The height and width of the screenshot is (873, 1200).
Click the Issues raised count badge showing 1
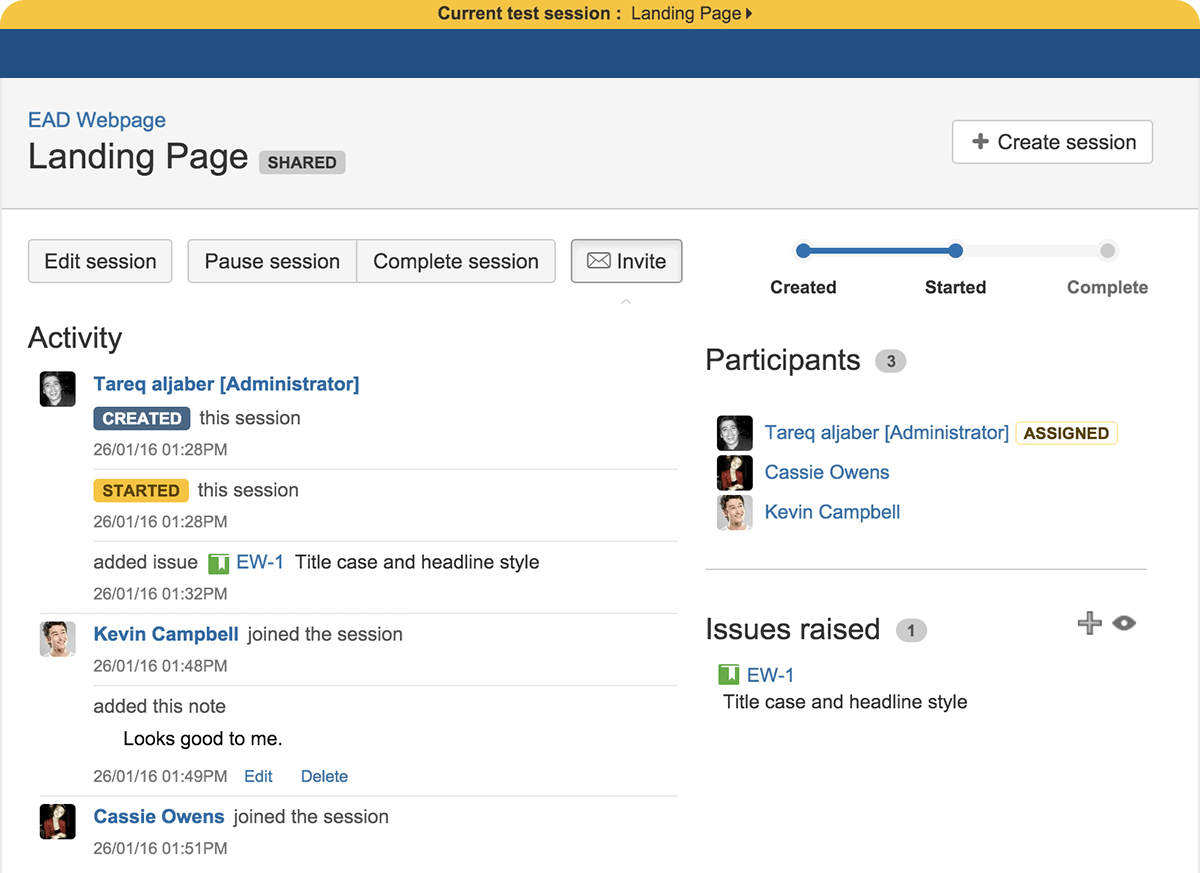point(911,630)
